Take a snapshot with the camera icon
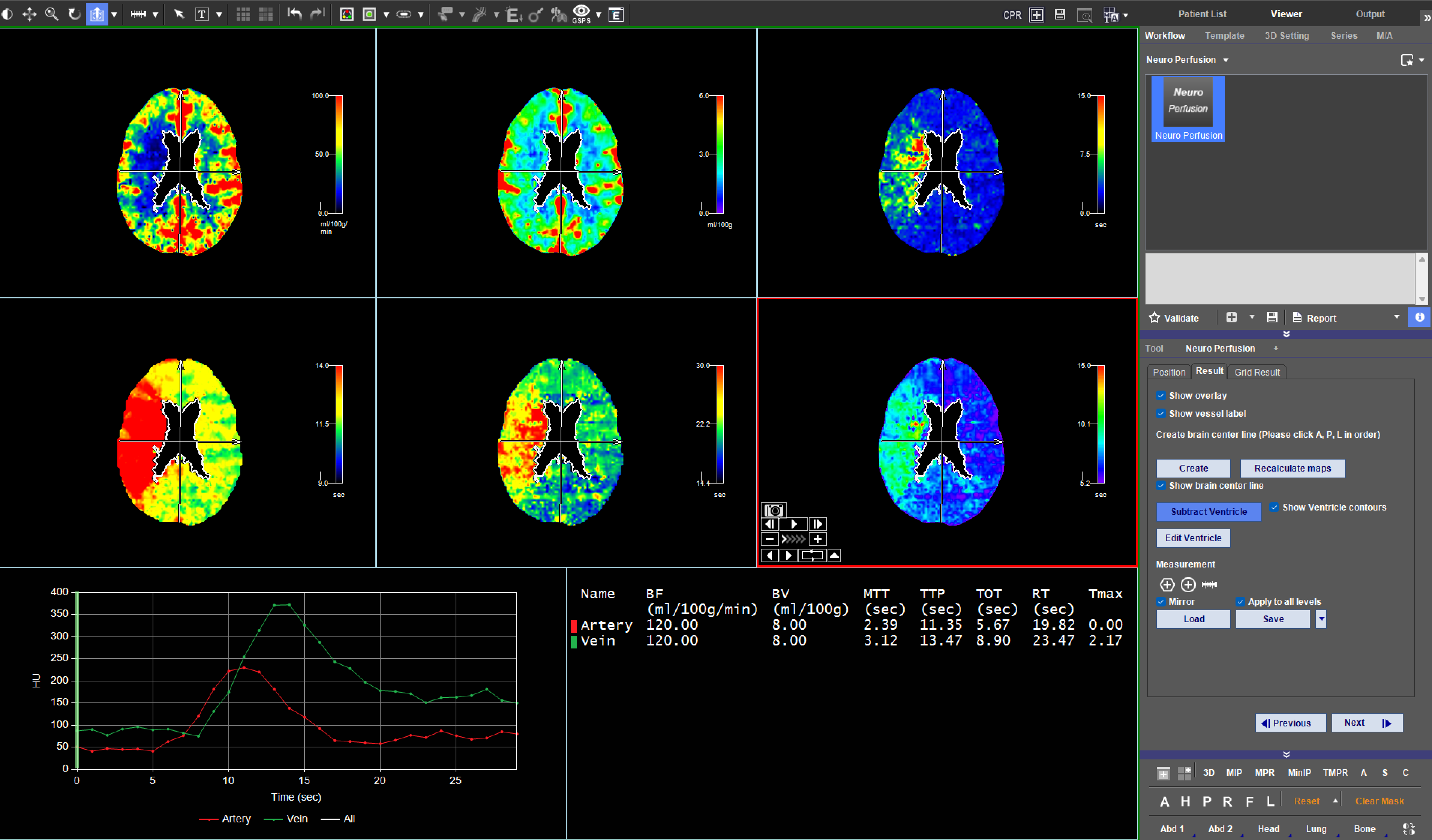The width and height of the screenshot is (1432, 840). click(774, 509)
